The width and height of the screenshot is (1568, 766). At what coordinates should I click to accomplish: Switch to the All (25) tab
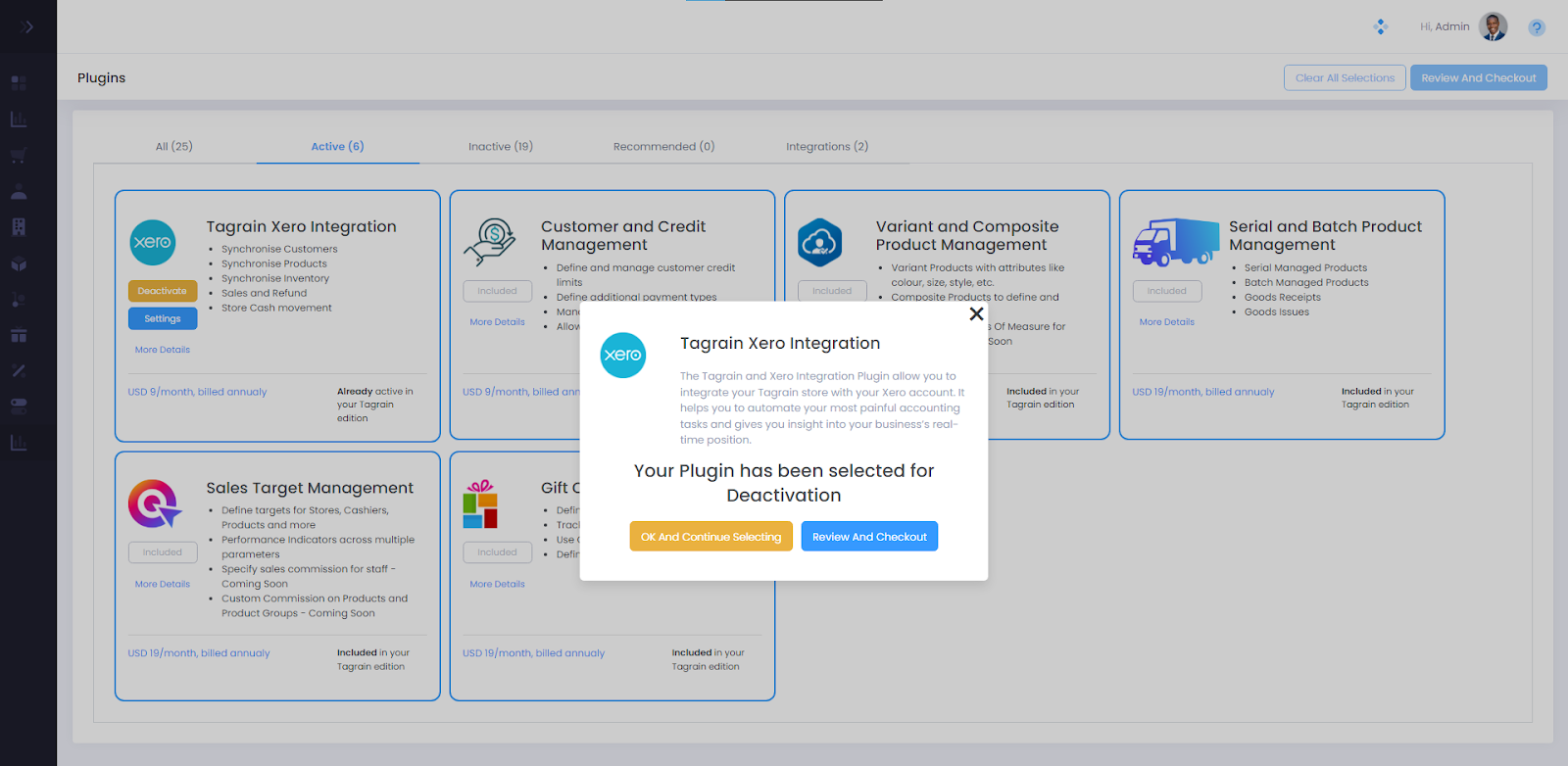[174, 146]
